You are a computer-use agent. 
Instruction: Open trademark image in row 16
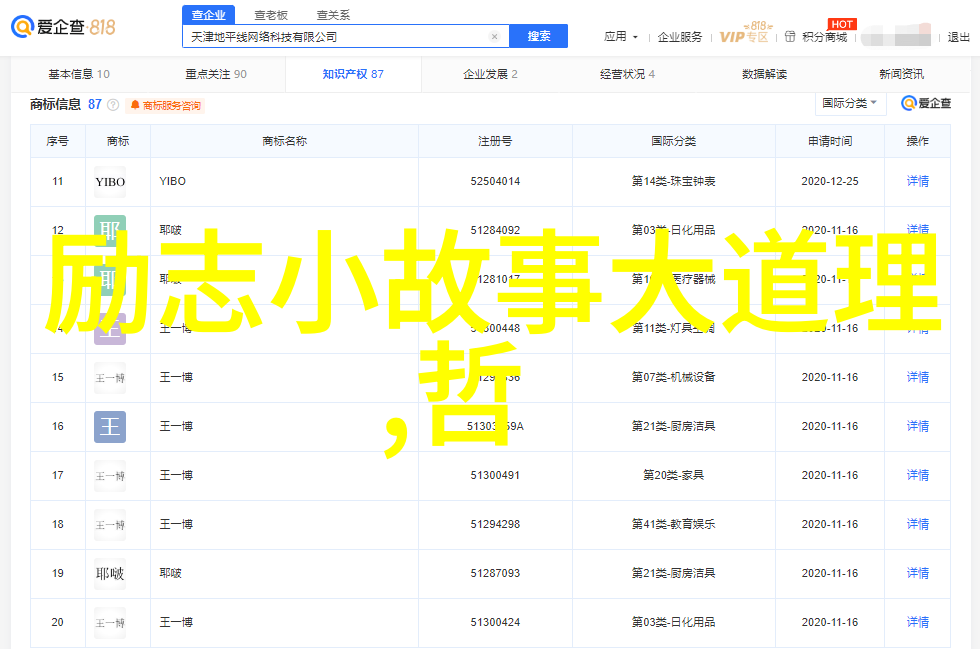tap(110, 426)
